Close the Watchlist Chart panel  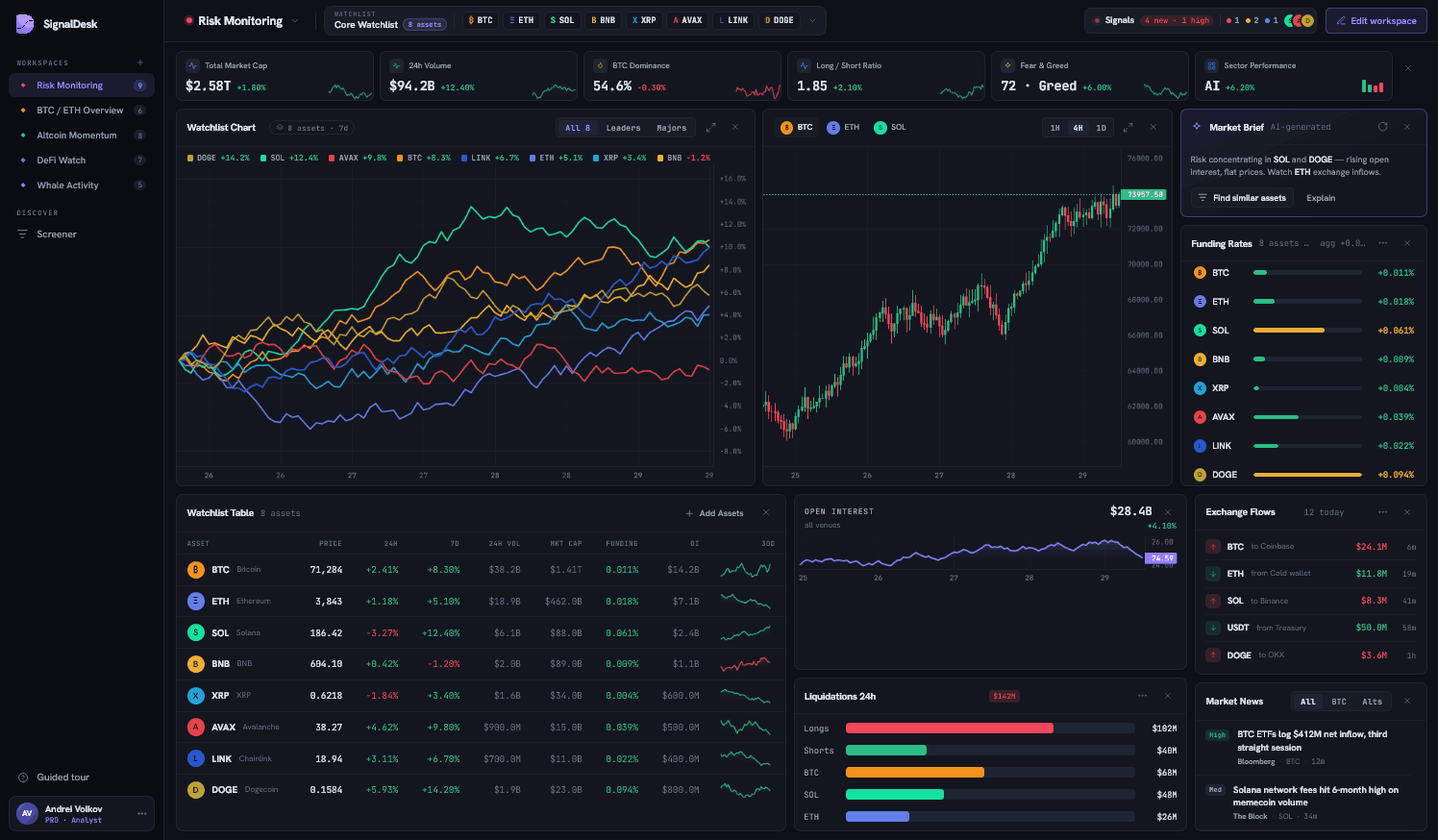pos(735,127)
